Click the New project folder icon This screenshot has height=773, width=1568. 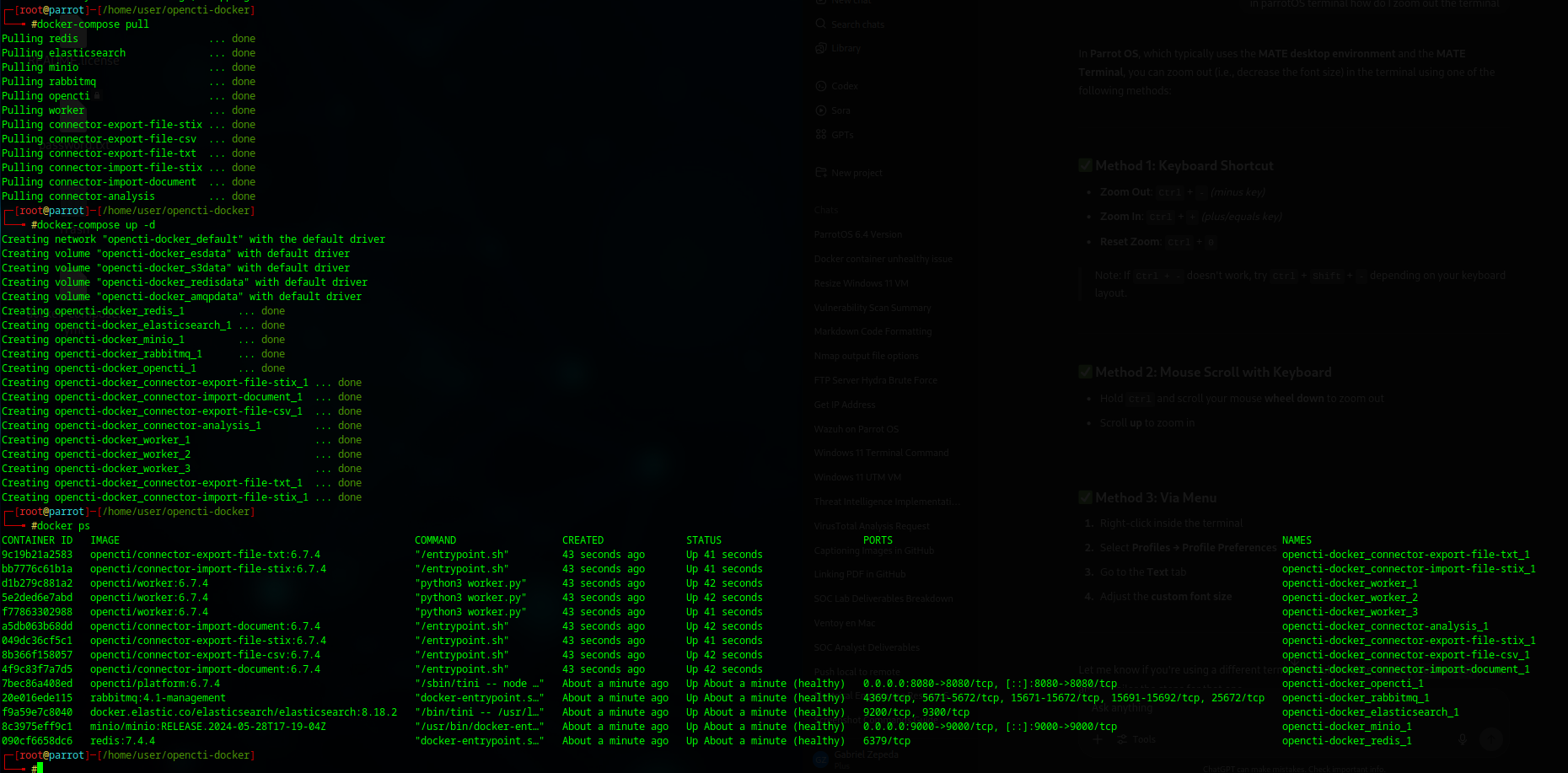pos(820,172)
